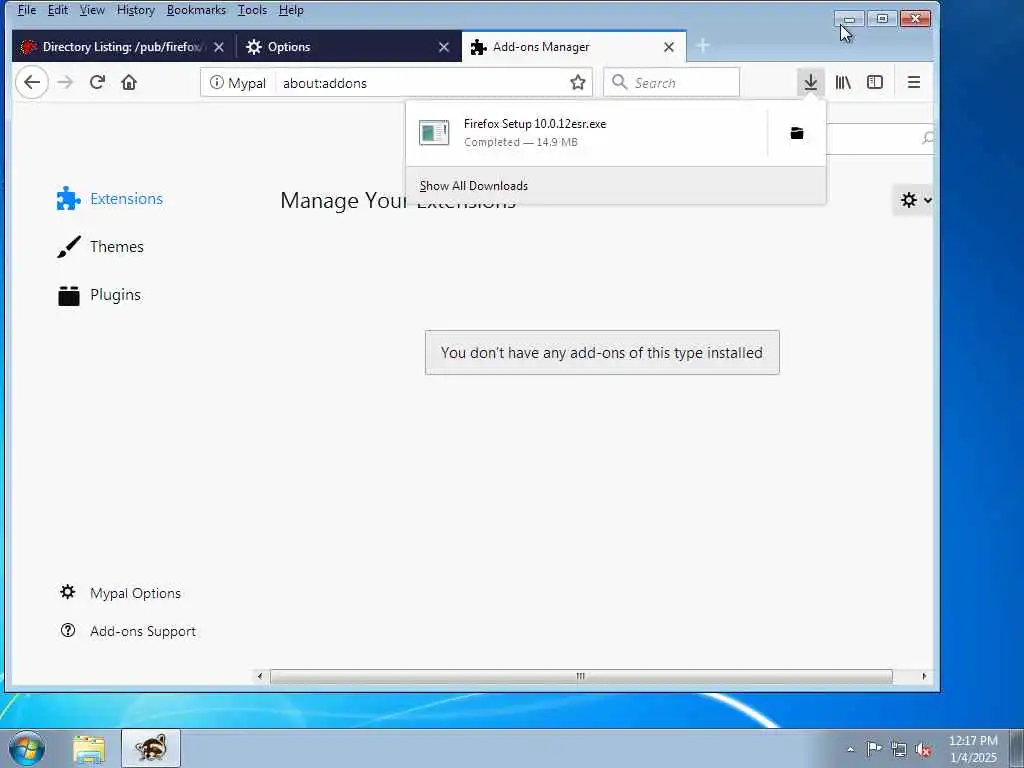Click the scrollbar left arrow
This screenshot has width=1024, height=768.
[x=260, y=676]
